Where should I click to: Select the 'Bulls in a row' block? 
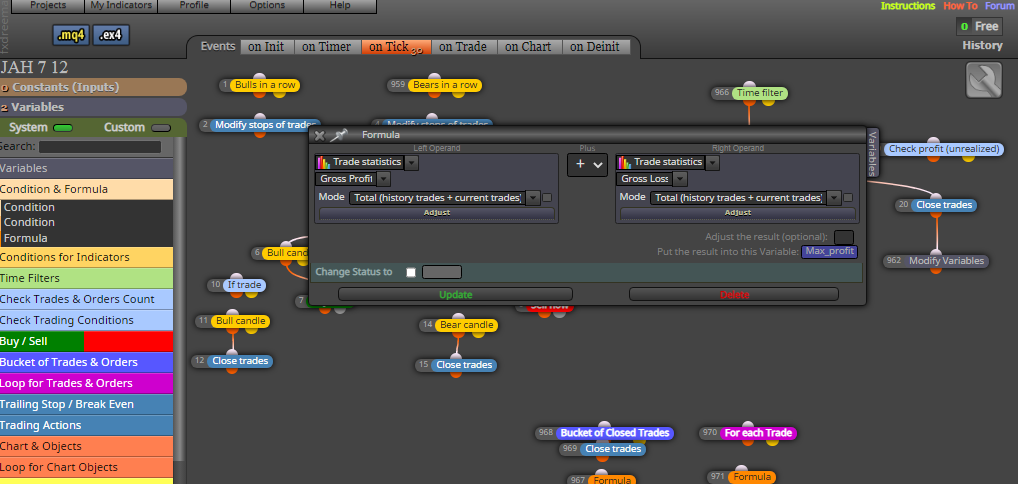point(265,85)
